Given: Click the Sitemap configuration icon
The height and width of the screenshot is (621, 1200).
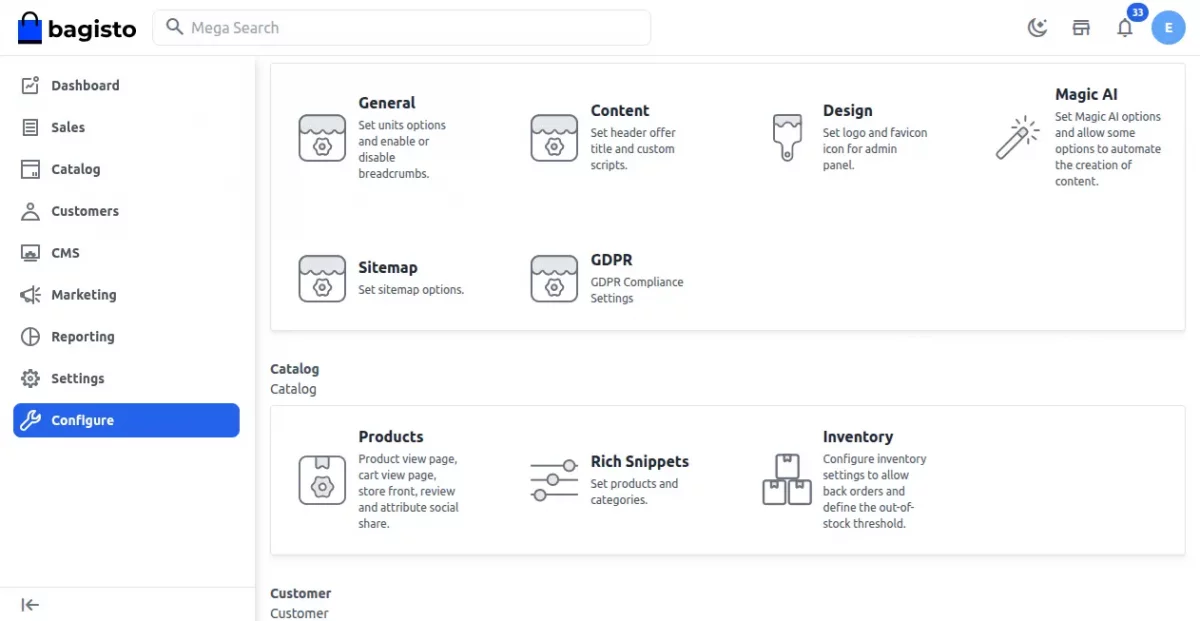Looking at the screenshot, I should tap(322, 279).
